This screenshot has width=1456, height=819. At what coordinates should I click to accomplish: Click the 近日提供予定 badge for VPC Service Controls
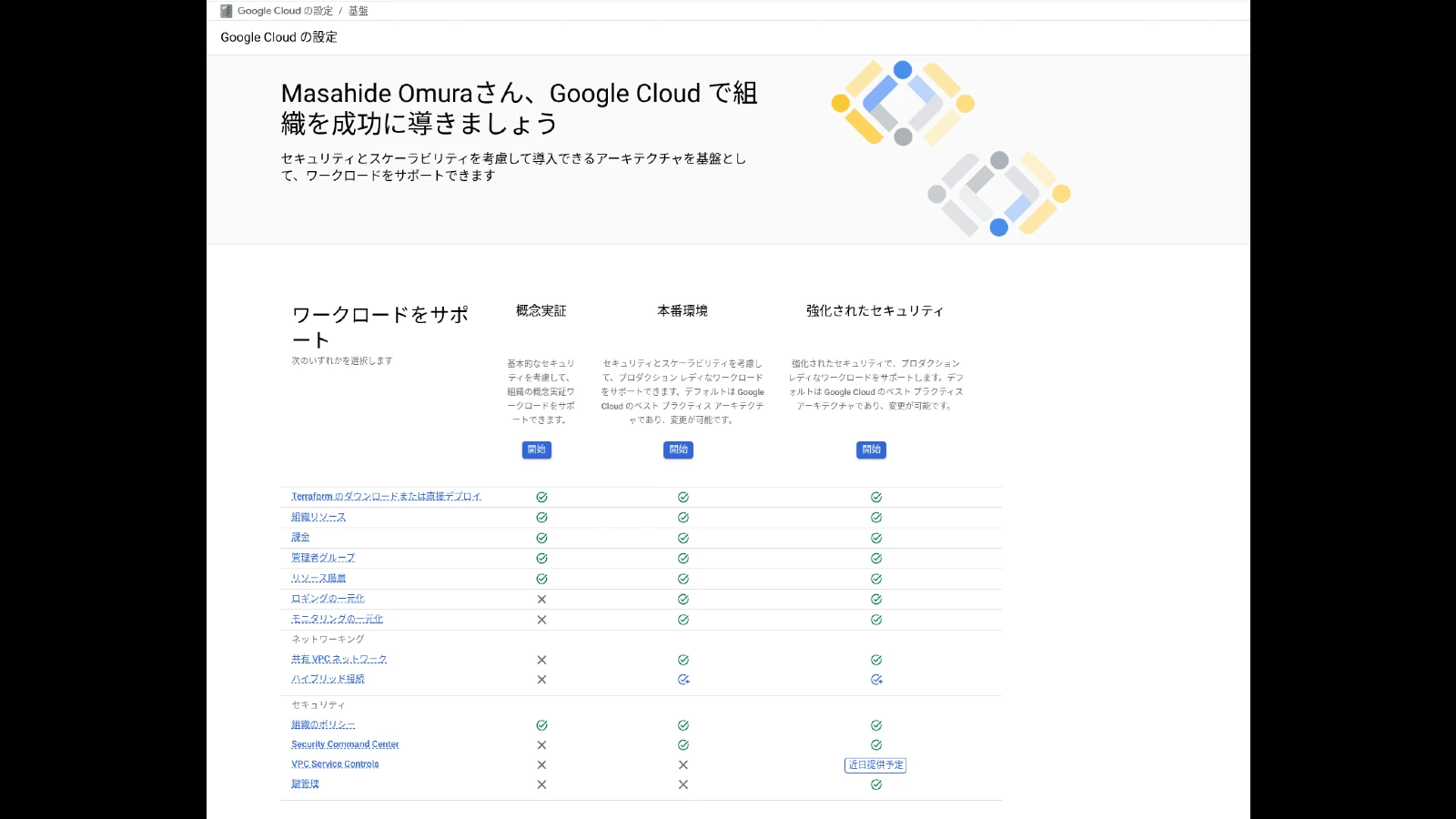[x=875, y=765]
